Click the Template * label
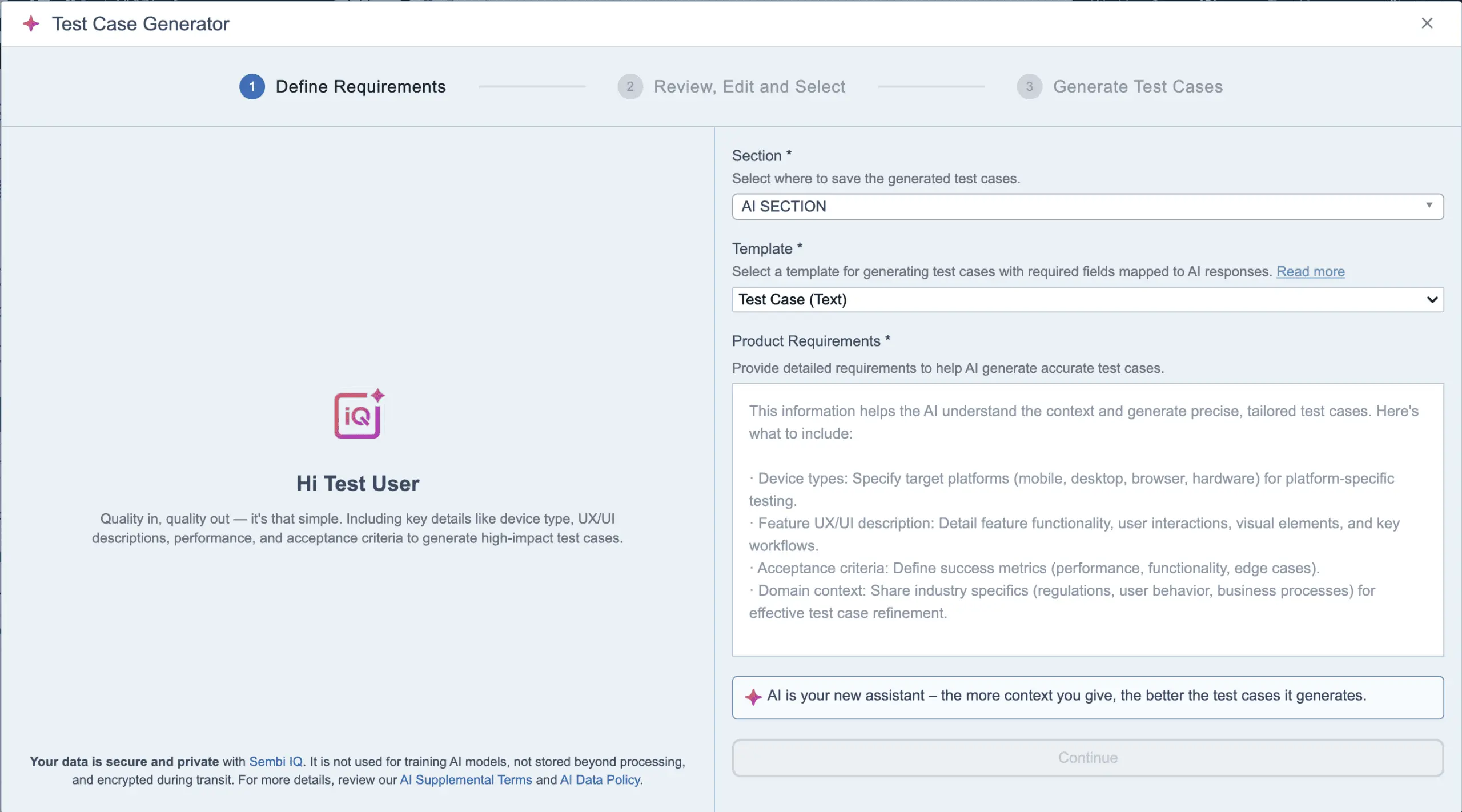 click(x=767, y=248)
